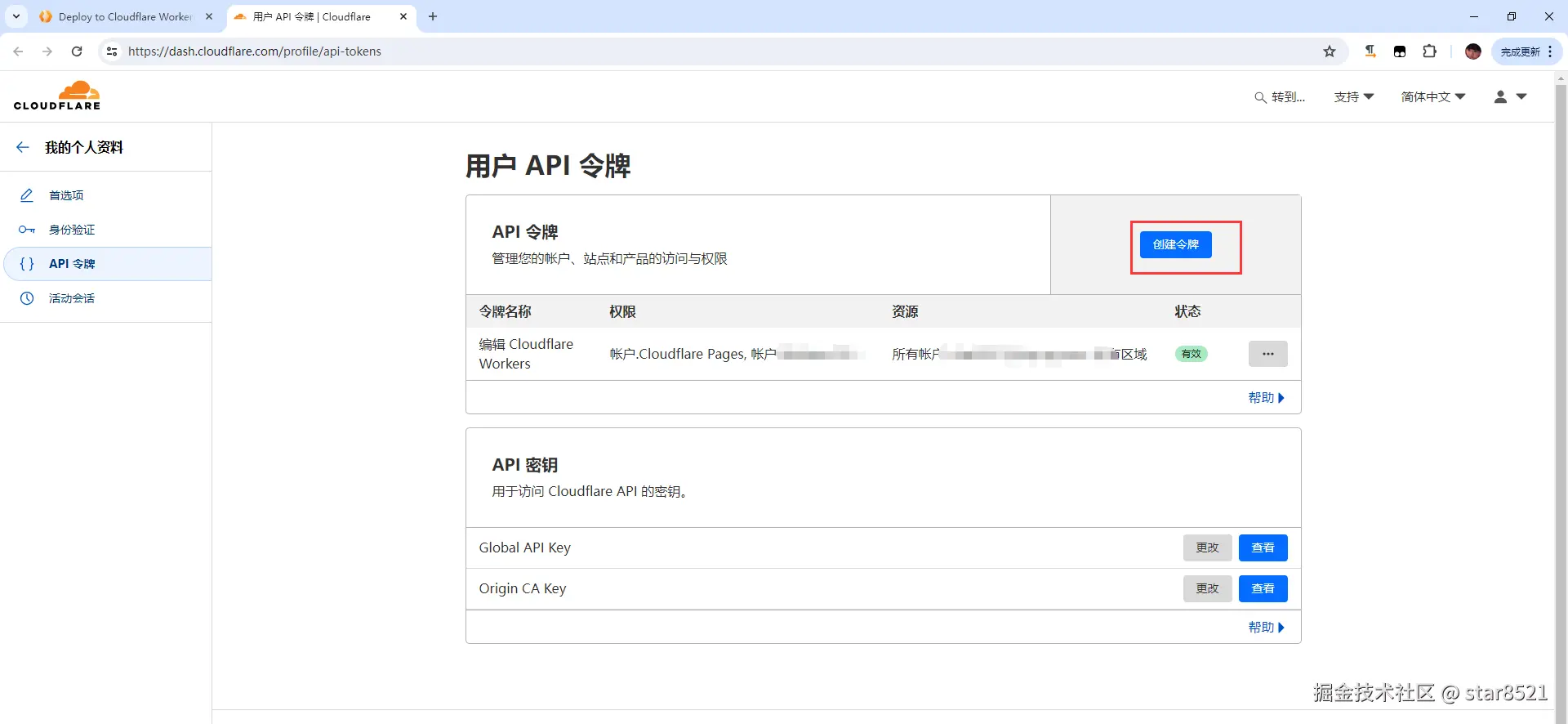
Task: Click 更改 for Global API Key
Action: [1207, 547]
